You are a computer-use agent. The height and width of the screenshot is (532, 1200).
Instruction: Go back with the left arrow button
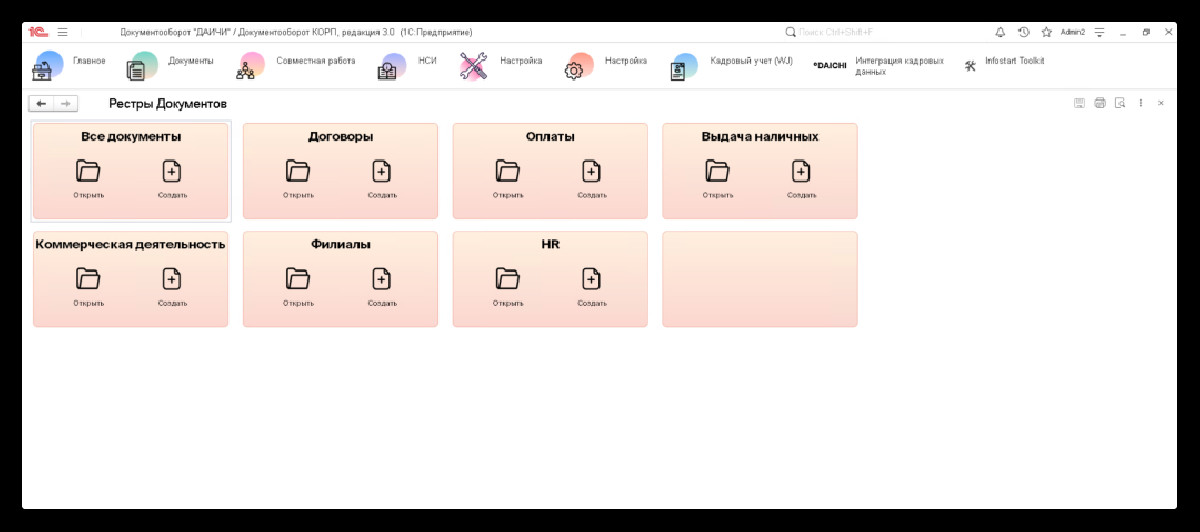click(x=41, y=103)
